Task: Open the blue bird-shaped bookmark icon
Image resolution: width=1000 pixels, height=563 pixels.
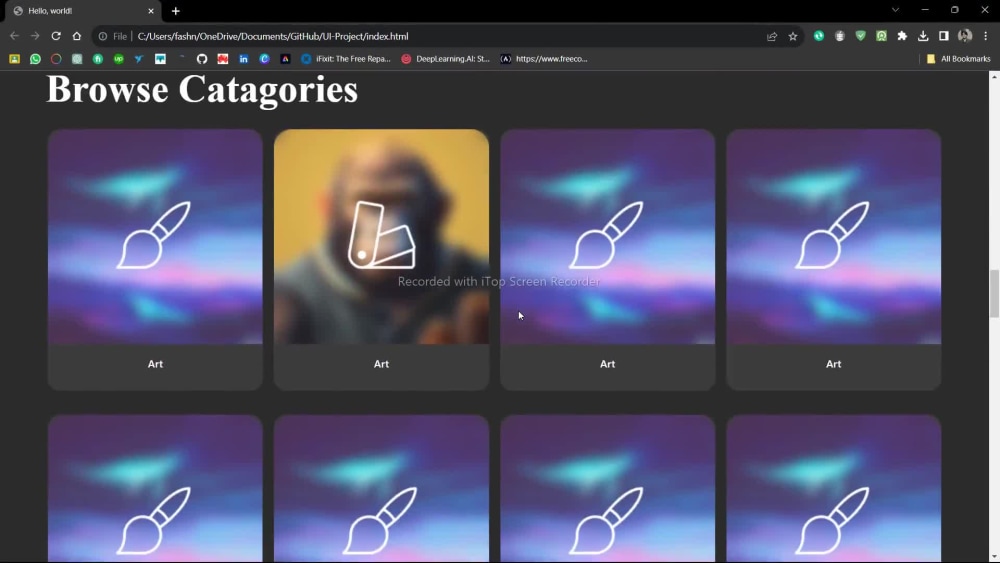Action: click(x=139, y=59)
